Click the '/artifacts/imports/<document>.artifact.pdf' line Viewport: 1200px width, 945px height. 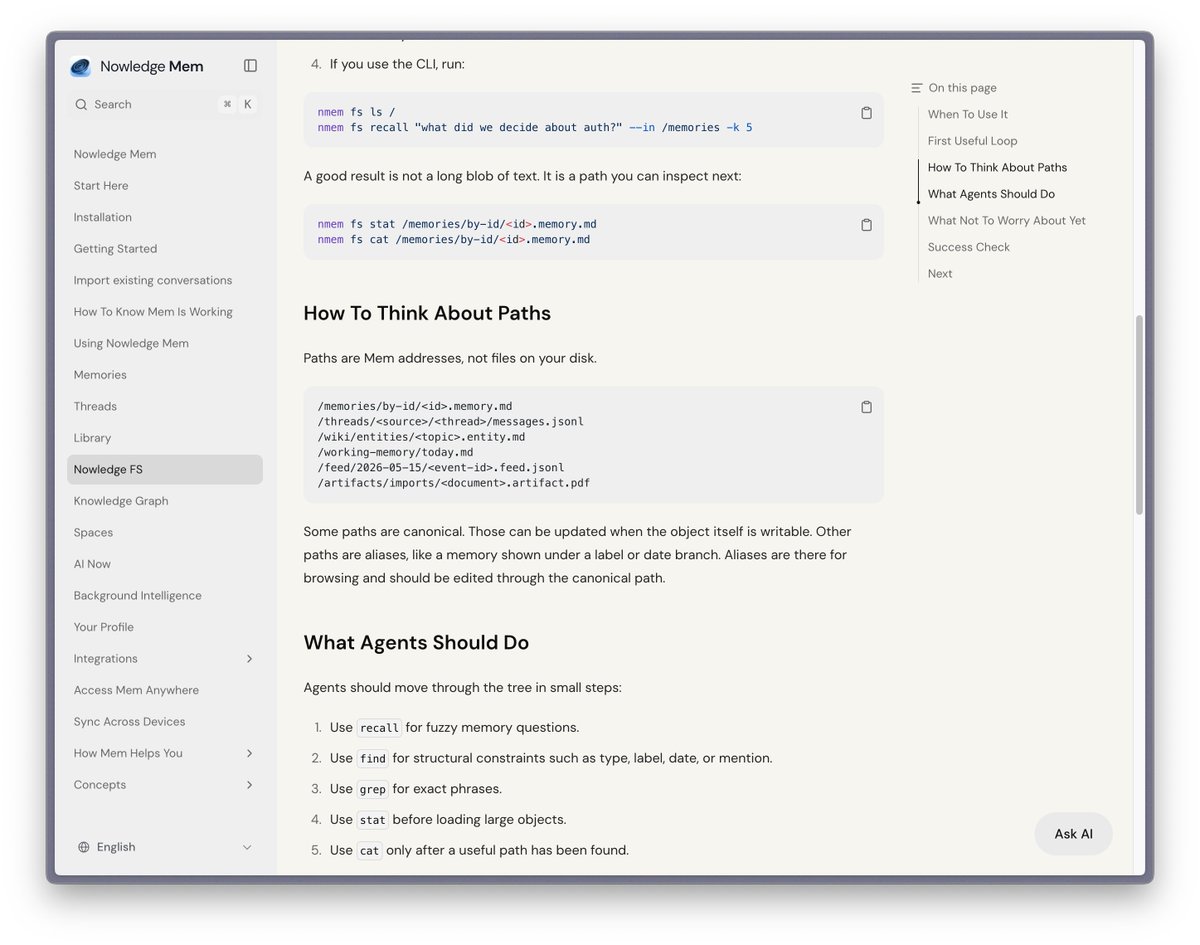453,483
